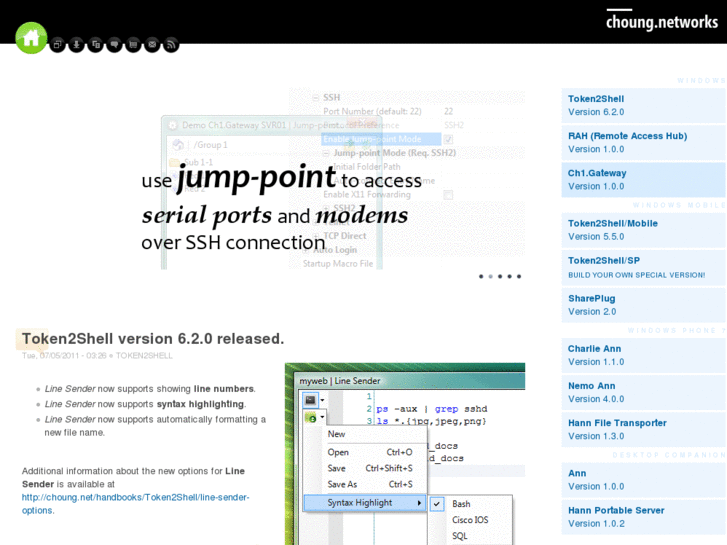
Task: Click the choung.networks logo
Action: [x=662, y=21]
